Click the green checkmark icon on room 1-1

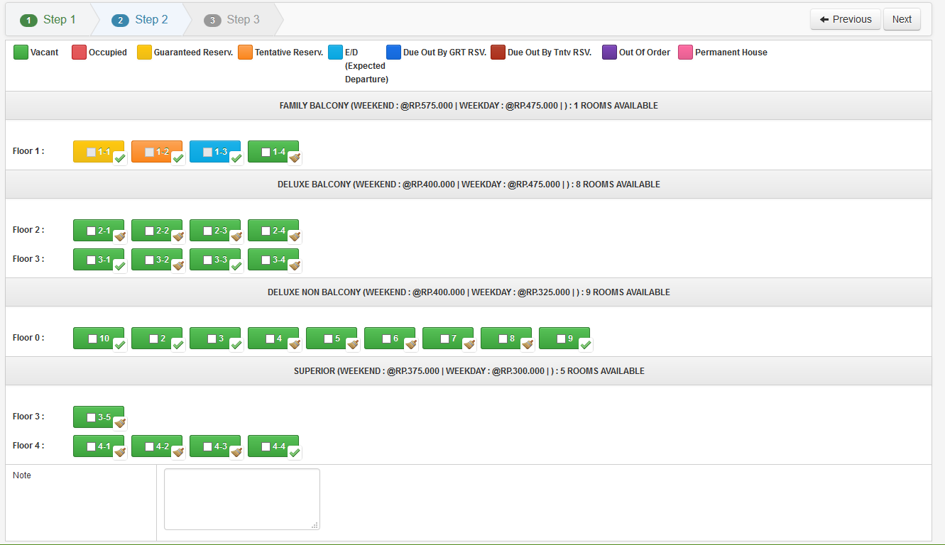(x=120, y=158)
